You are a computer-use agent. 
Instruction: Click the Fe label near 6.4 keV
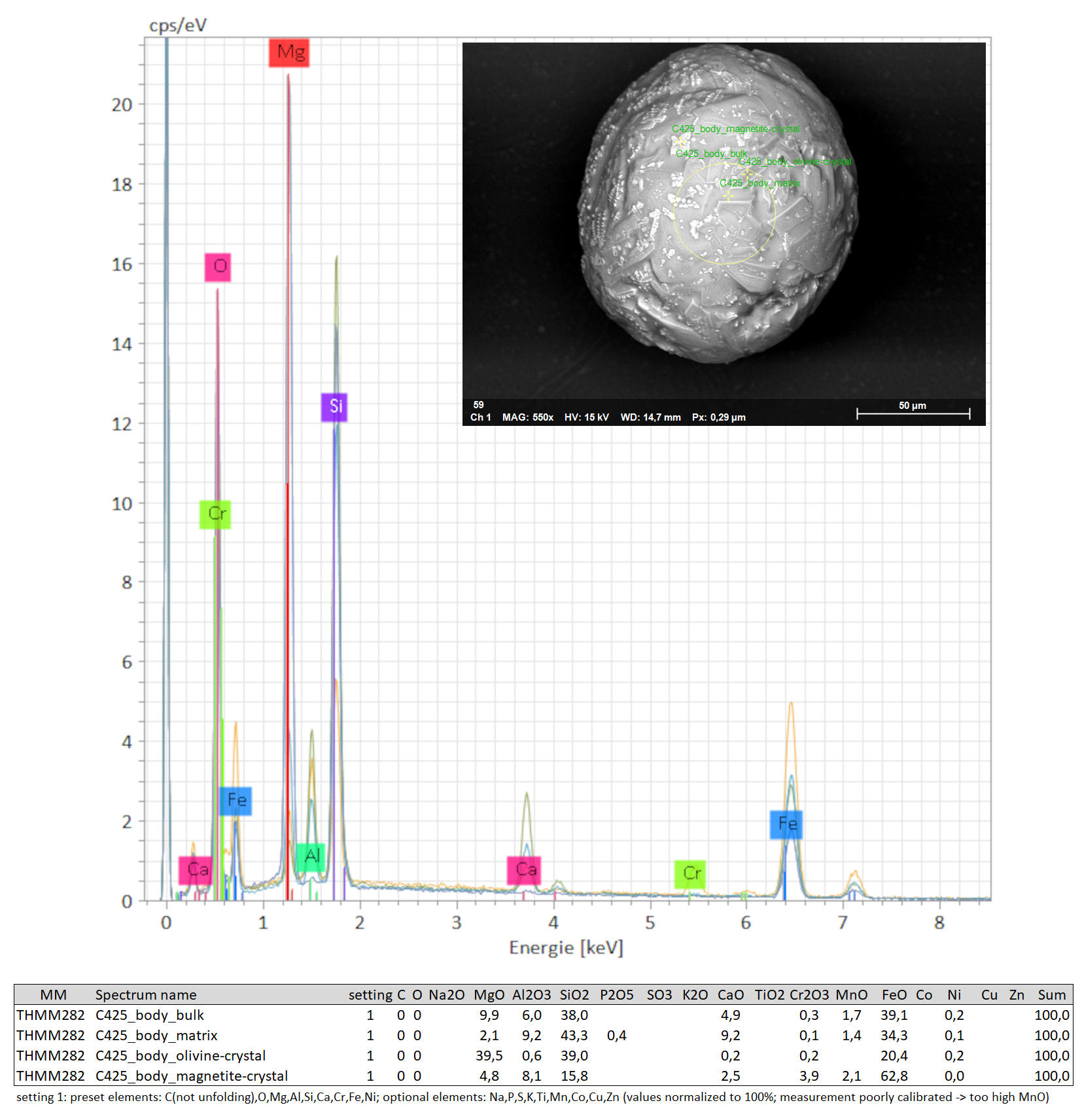tap(786, 824)
